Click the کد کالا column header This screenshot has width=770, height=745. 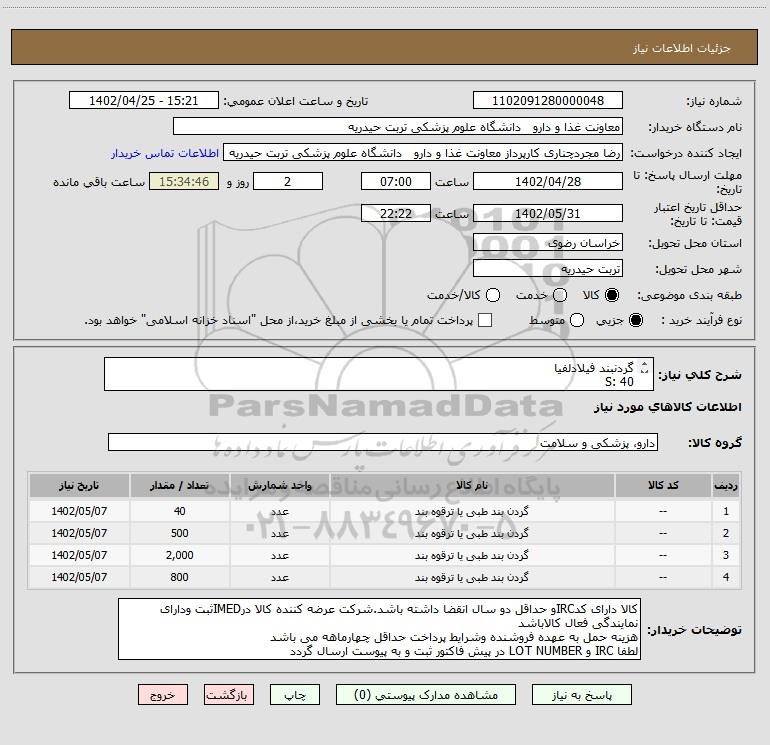[663, 486]
